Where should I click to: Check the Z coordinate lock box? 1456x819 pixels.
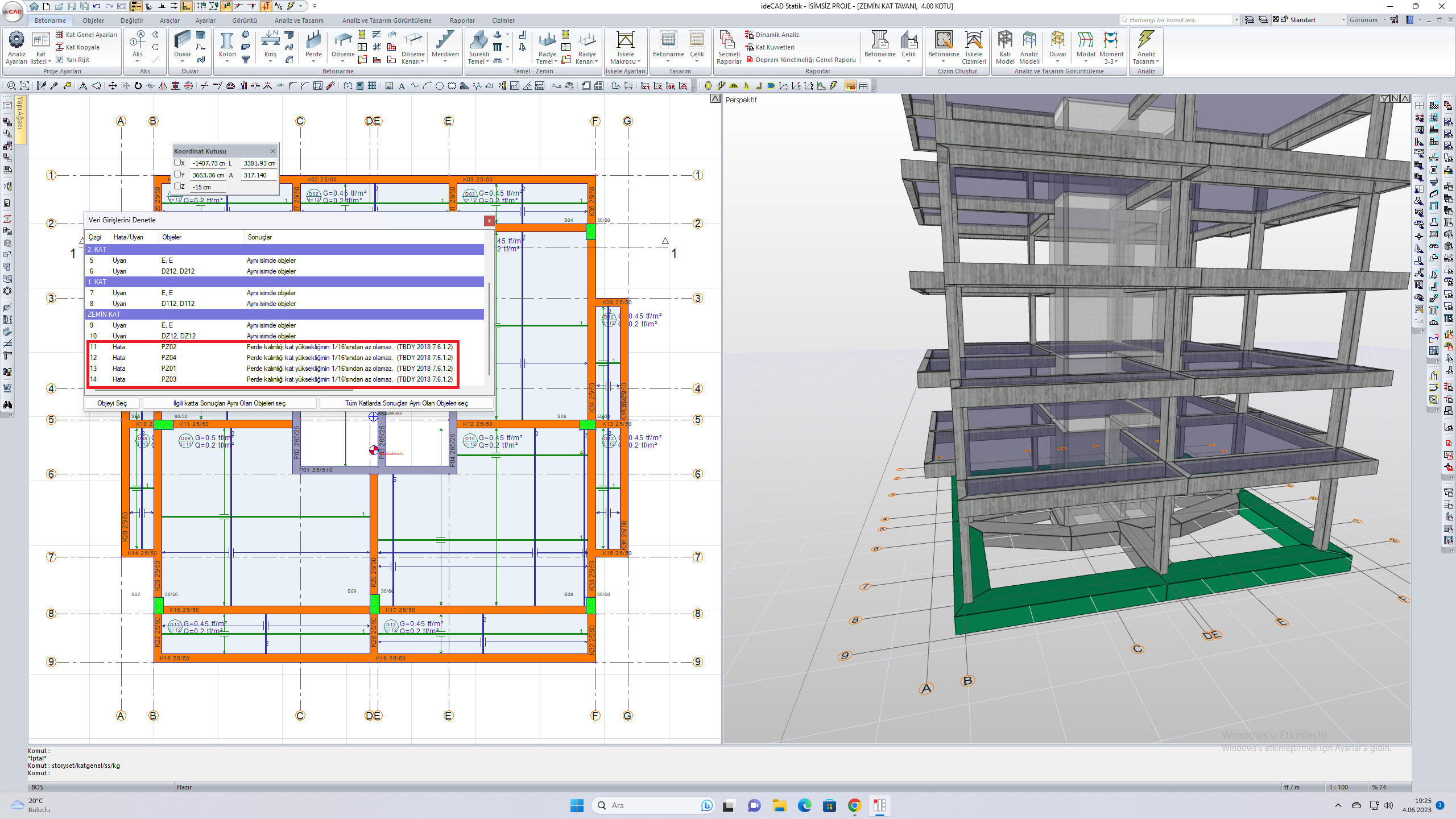(x=177, y=187)
